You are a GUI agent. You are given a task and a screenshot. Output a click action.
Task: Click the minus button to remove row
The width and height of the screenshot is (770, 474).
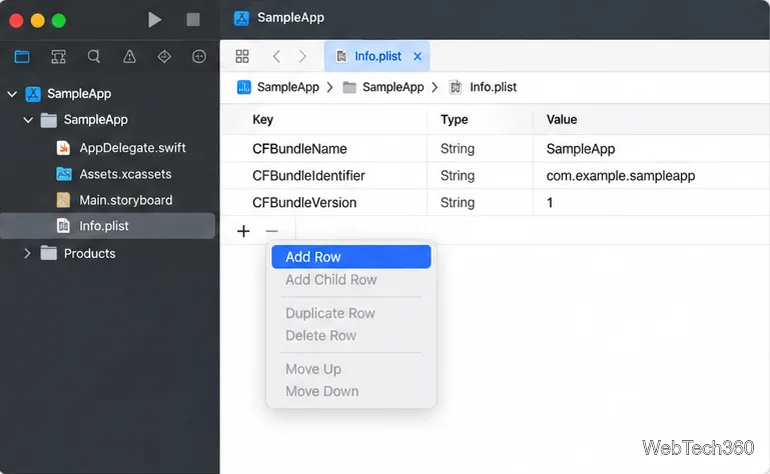[272, 231]
